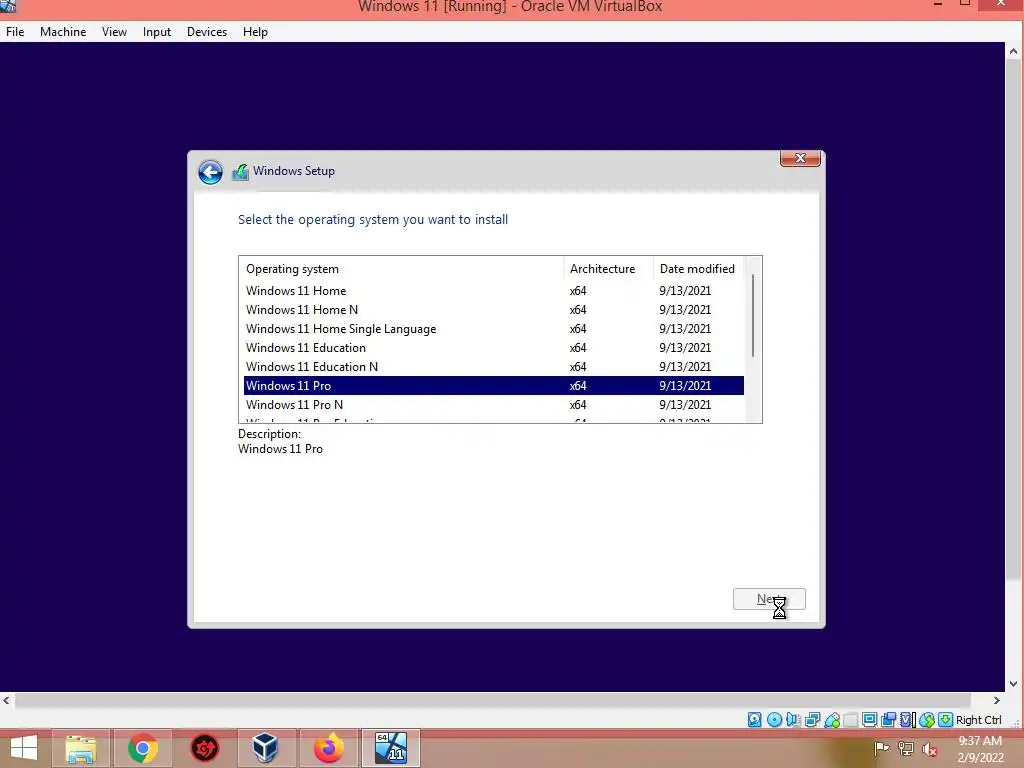Open the View menu
Image resolution: width=1024 pixels, height=768 pixels.
[x=114, y=31]
